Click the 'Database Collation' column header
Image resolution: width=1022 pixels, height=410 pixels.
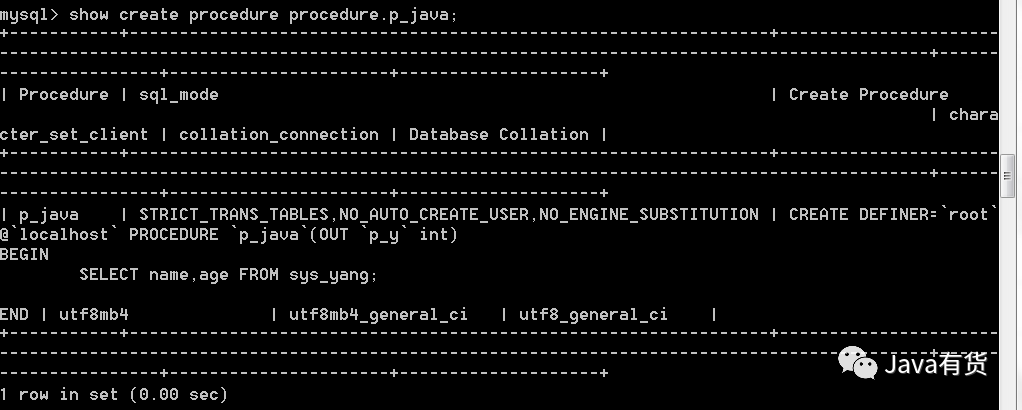pos(499,134)
